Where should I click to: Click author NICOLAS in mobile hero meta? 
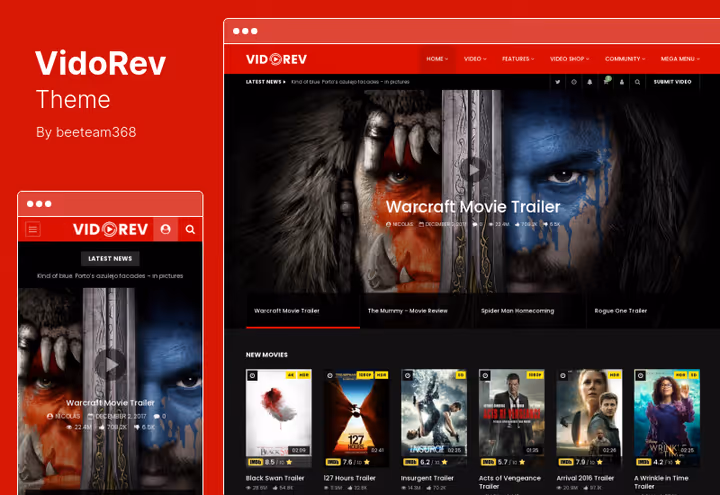[64, 416]
